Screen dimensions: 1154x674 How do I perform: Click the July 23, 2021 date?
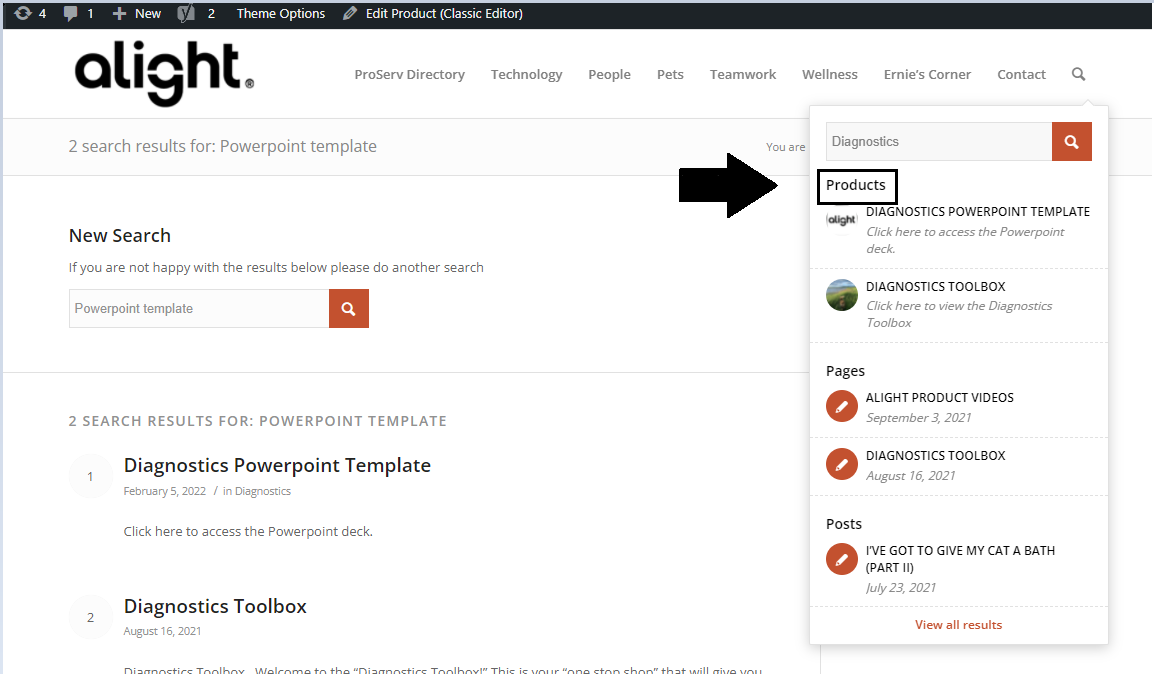coord(901,588)
